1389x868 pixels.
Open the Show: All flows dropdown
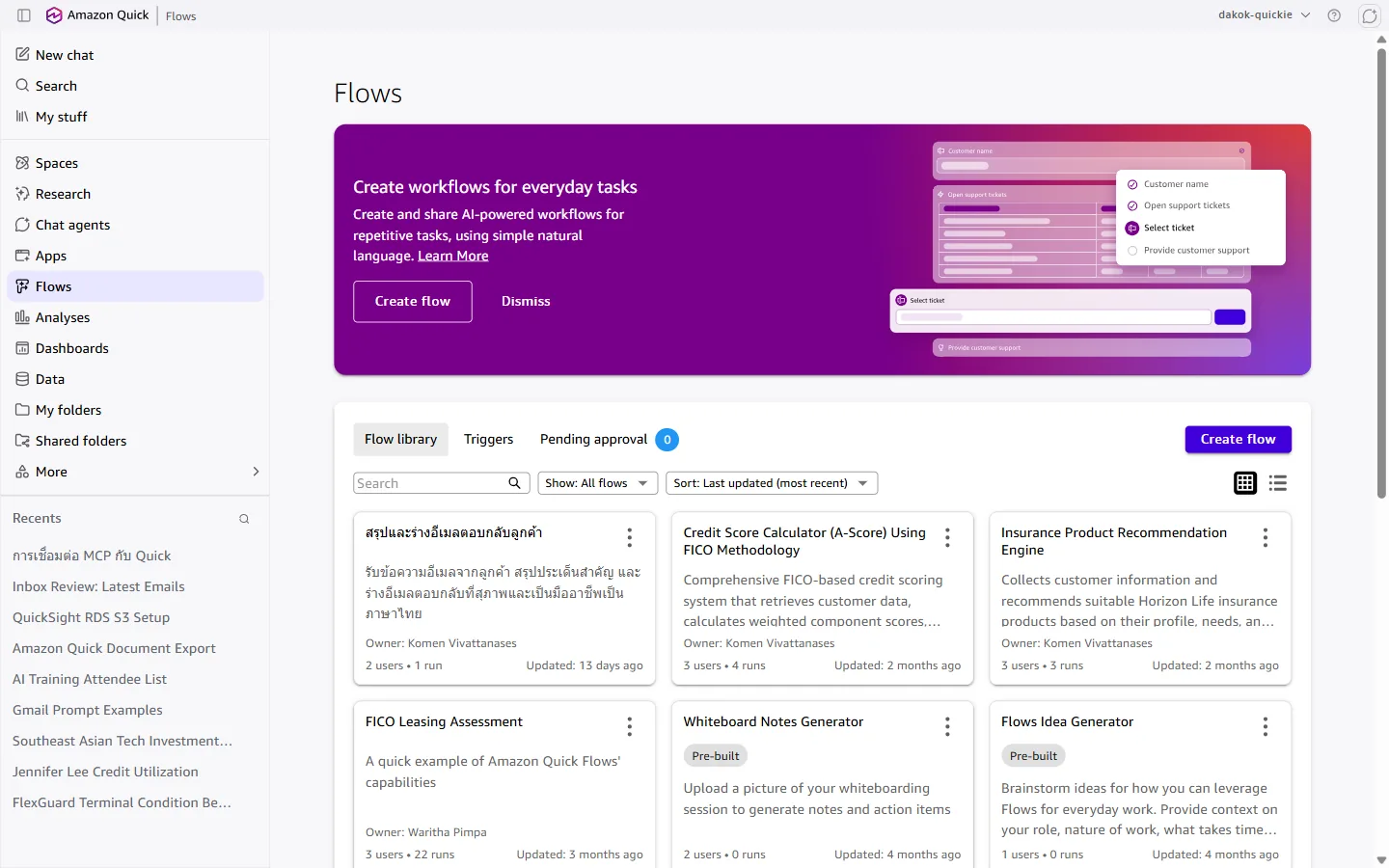(598, 483)
